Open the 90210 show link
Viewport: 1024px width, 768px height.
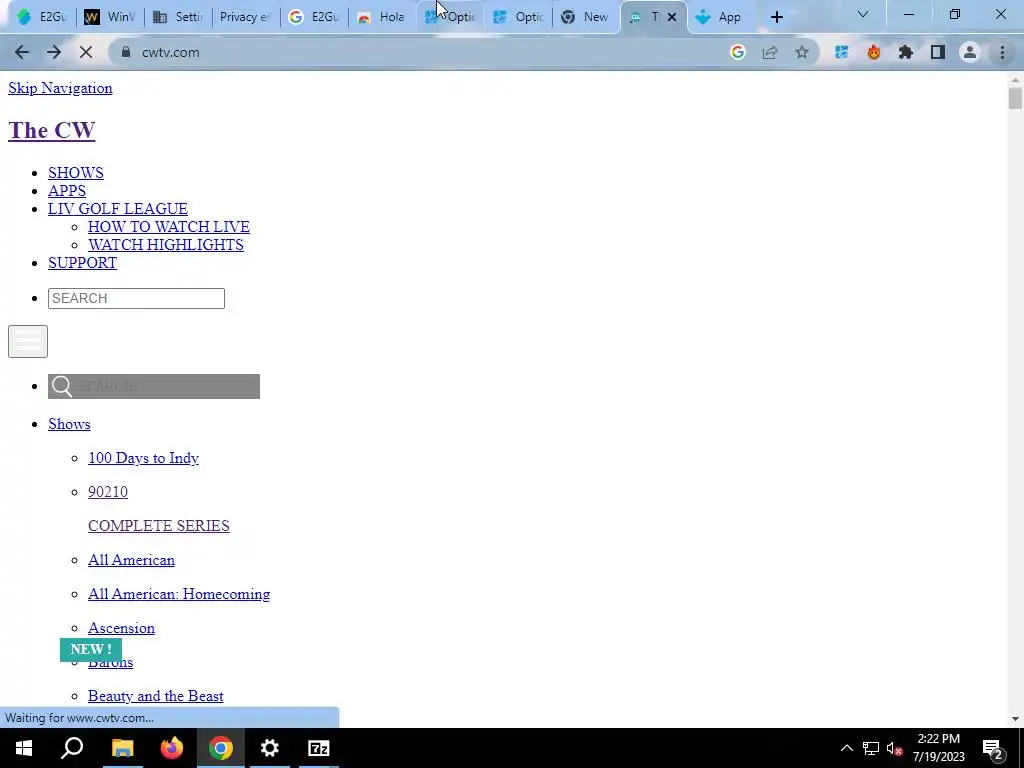(x=108, y=492)
